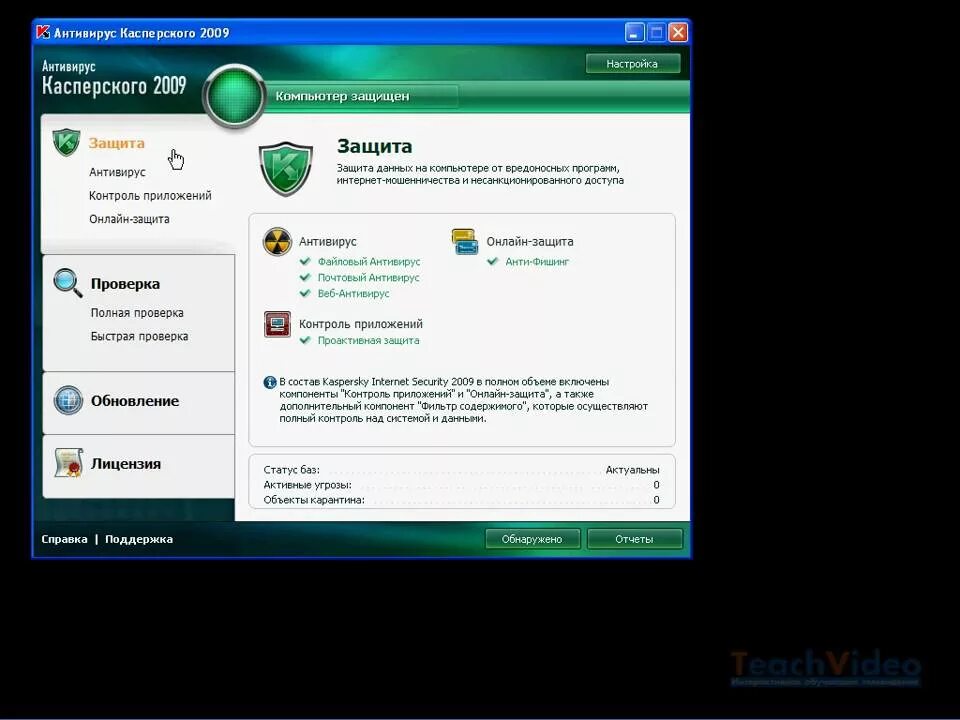960x720 pixels.
Task: Open the Защита section in sidebar
Action: tap(116, 143)
